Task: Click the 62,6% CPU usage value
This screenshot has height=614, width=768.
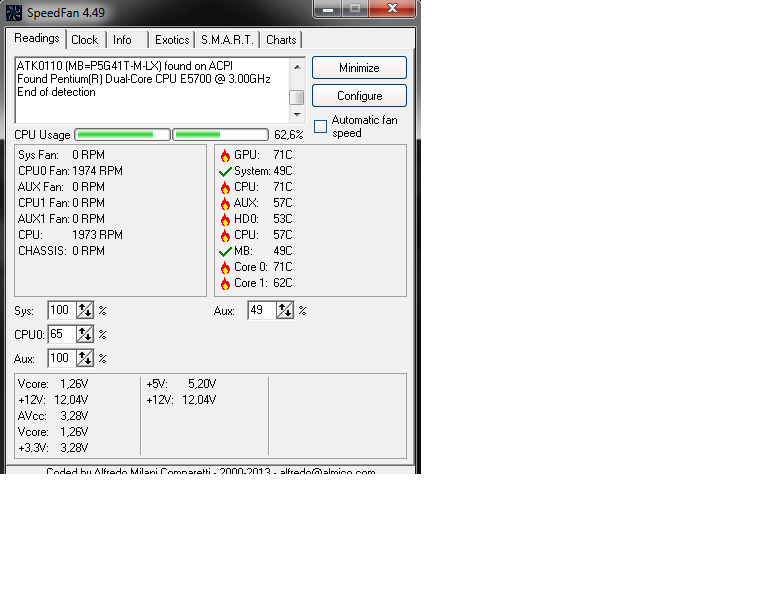Action: tap(288, 135)
